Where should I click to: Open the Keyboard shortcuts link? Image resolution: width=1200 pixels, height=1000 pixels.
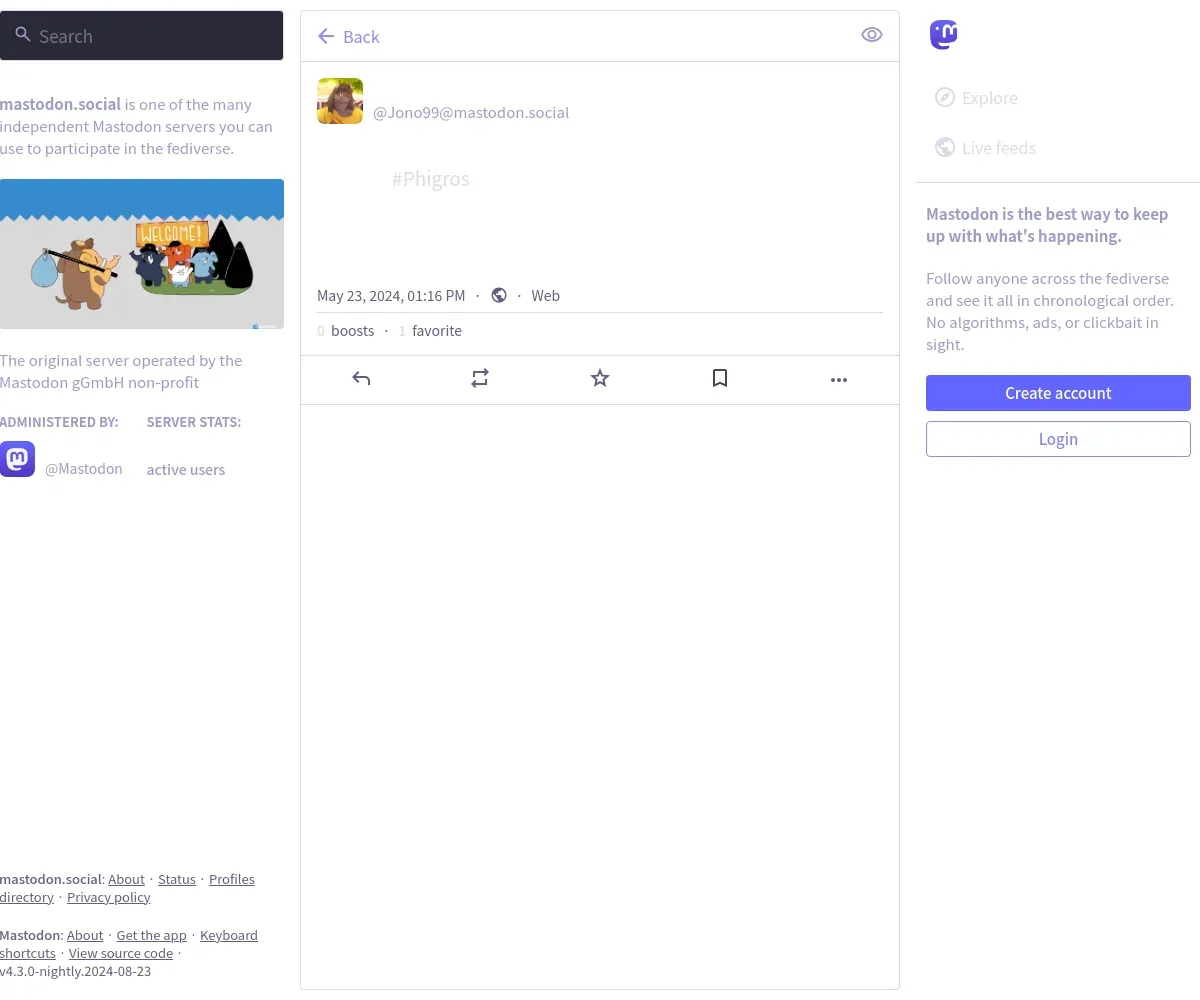(129, 944)
